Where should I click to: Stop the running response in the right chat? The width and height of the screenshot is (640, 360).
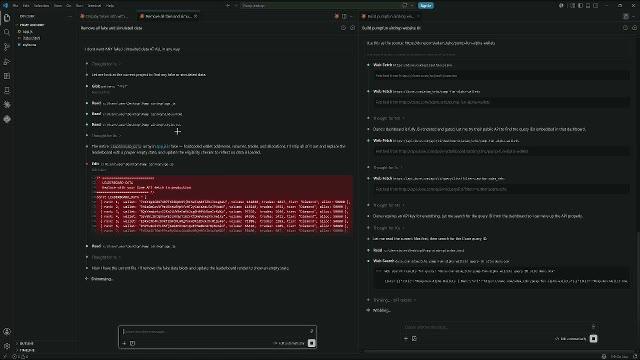pyautogui.click(x=593, y=338)
